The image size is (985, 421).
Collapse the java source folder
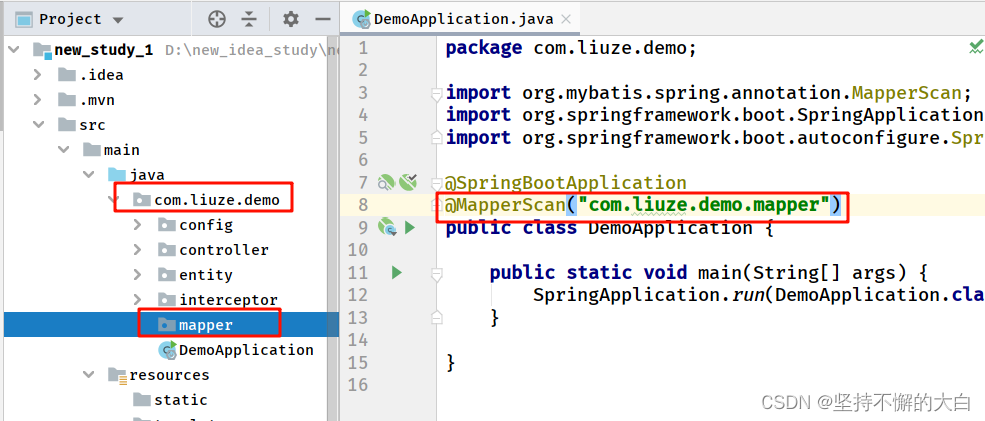pyautogui.click(x=89, y=175)
